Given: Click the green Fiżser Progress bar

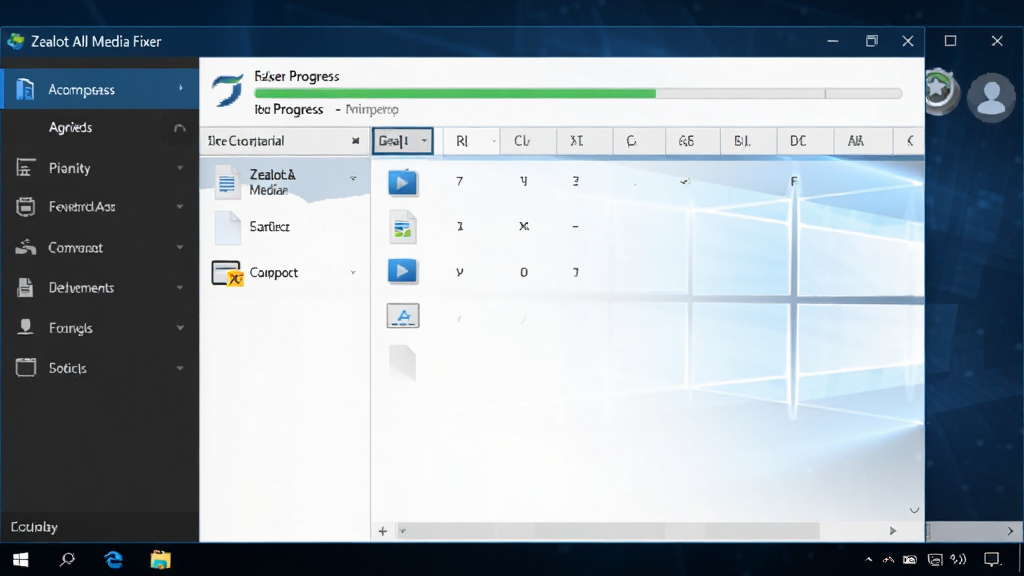Looking at the screenshot, I should tap(455, 94).
